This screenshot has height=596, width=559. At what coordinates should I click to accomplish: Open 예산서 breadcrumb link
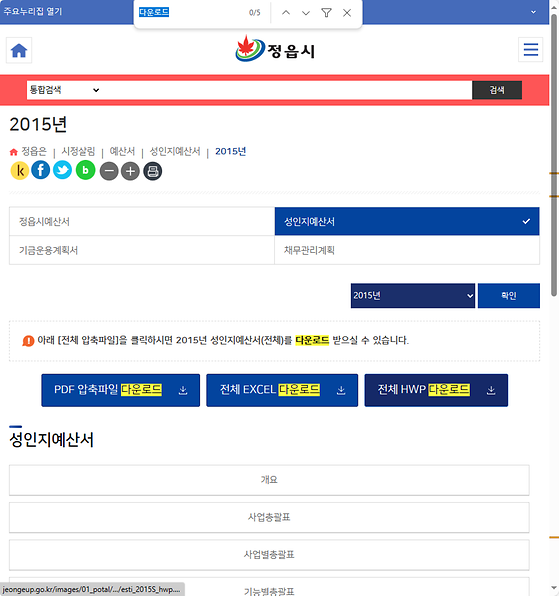(122, 151)
